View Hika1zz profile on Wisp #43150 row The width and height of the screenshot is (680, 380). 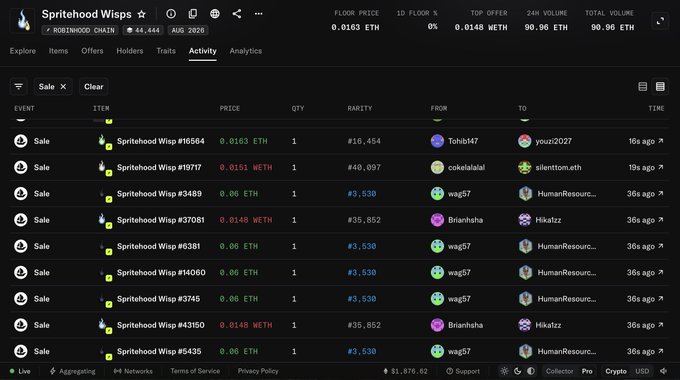(539, 325)
